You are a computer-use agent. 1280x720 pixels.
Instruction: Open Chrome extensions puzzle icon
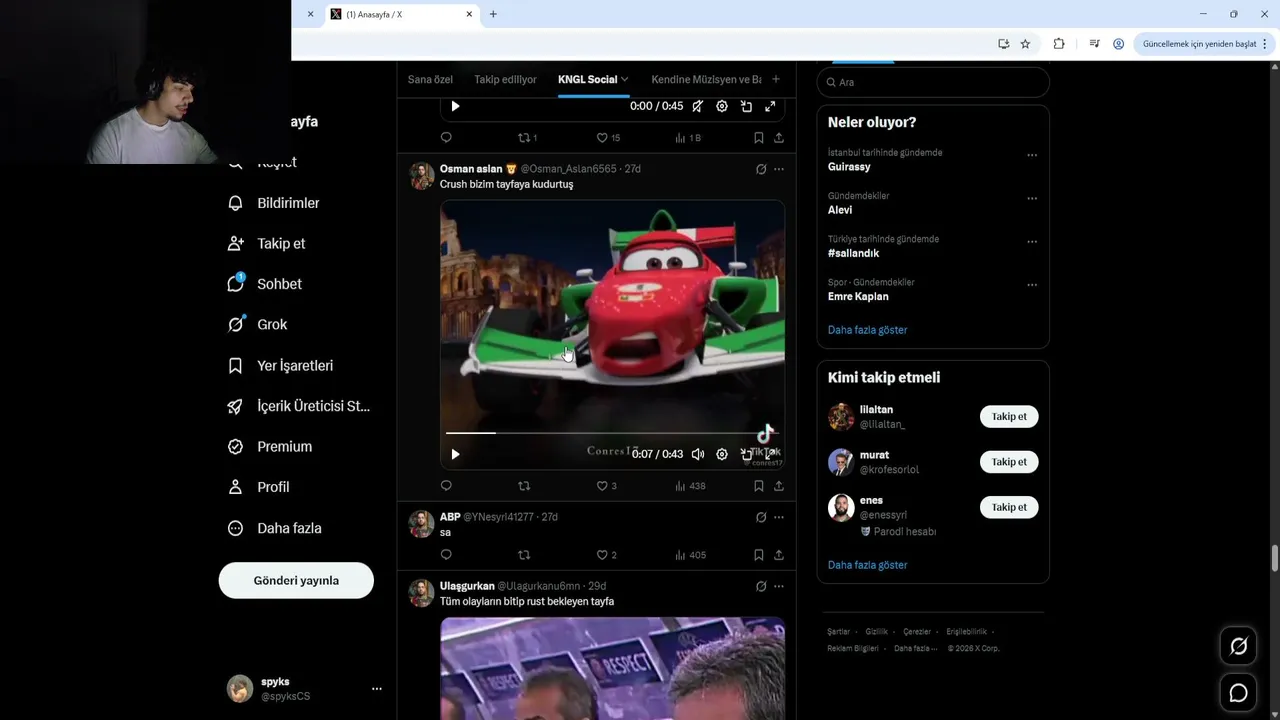[1058, 44]
